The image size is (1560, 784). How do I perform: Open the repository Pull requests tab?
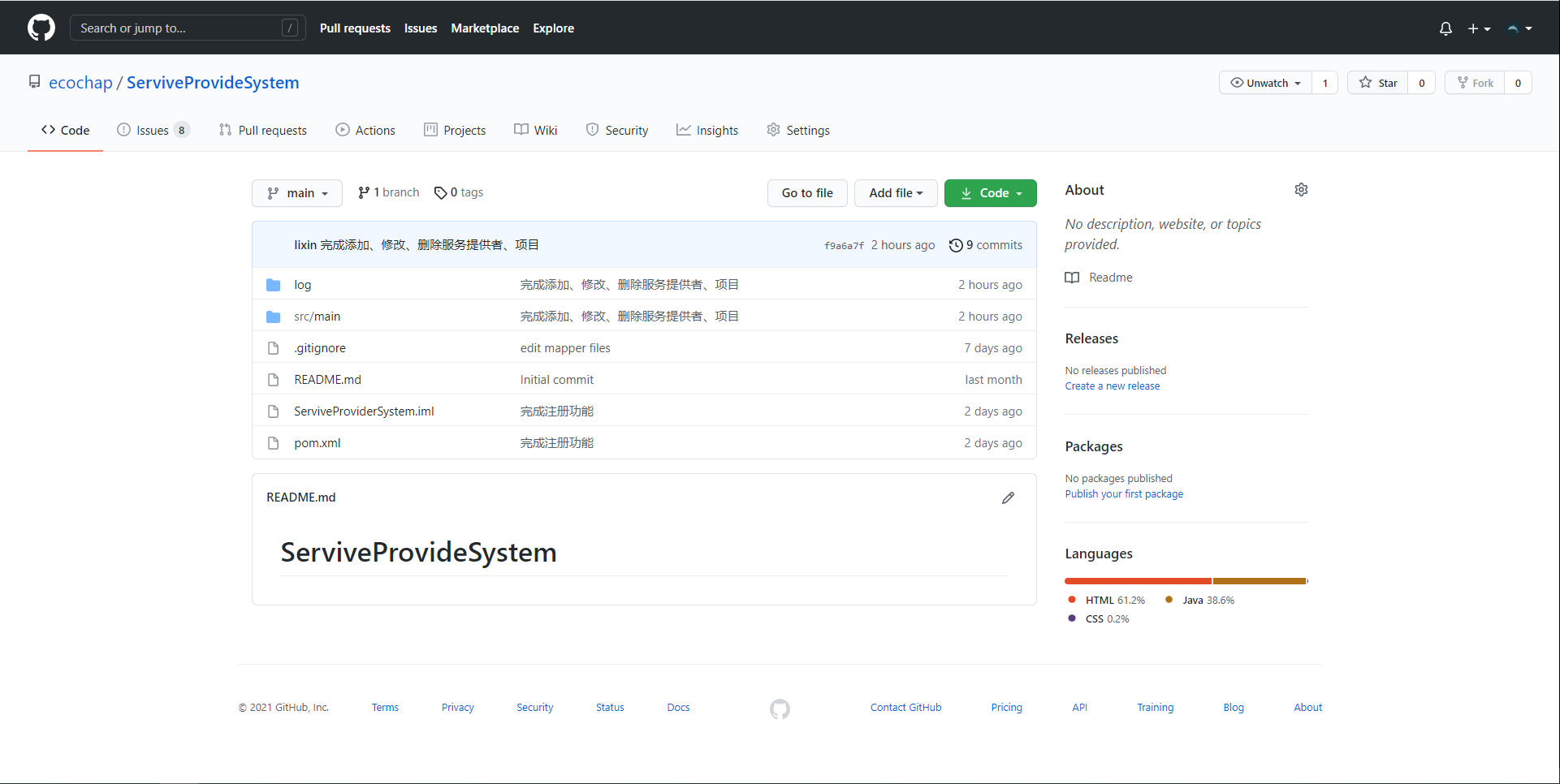[x=263, y=131]
